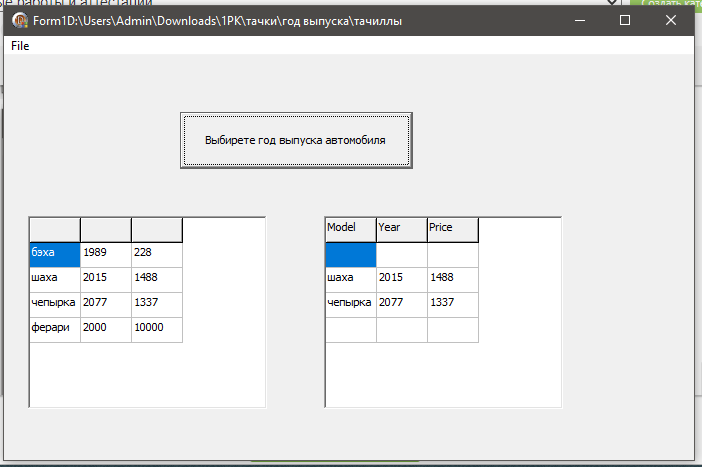Click 1488 in the right table

[452, 279]
